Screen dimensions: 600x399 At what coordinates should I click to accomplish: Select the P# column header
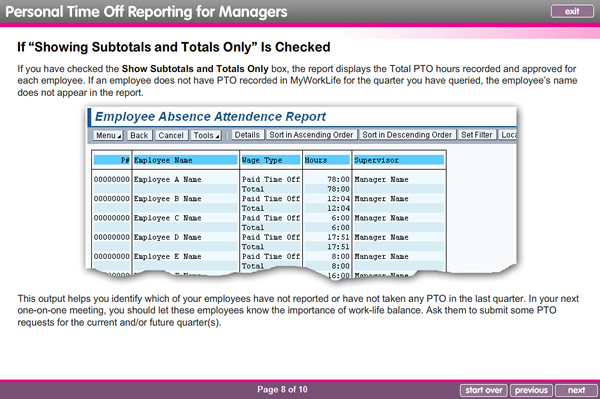pyautogui.click(x=112, y=160)
